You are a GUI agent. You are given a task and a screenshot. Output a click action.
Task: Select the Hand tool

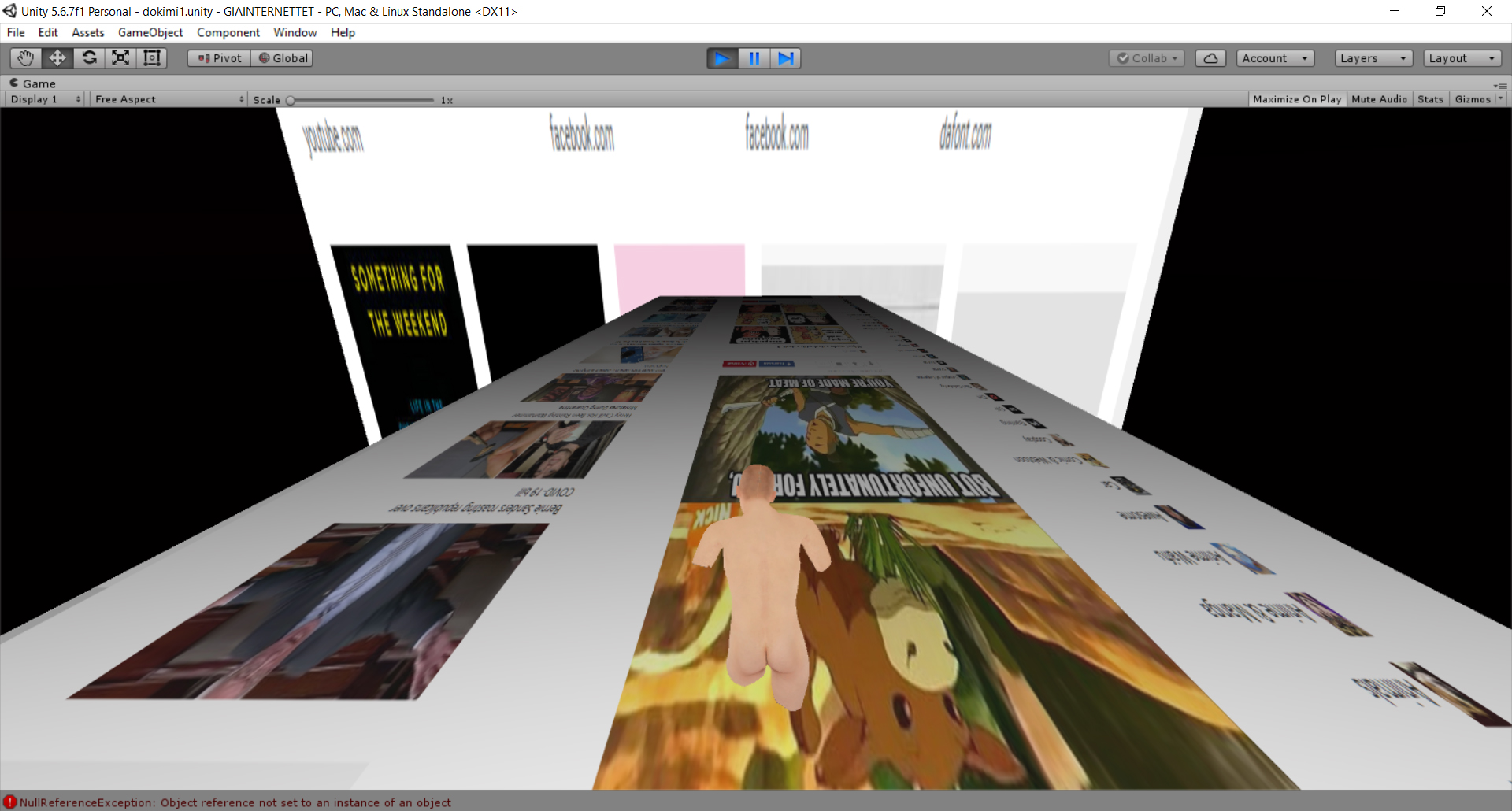pyautogui.click(x=26, y=58)
